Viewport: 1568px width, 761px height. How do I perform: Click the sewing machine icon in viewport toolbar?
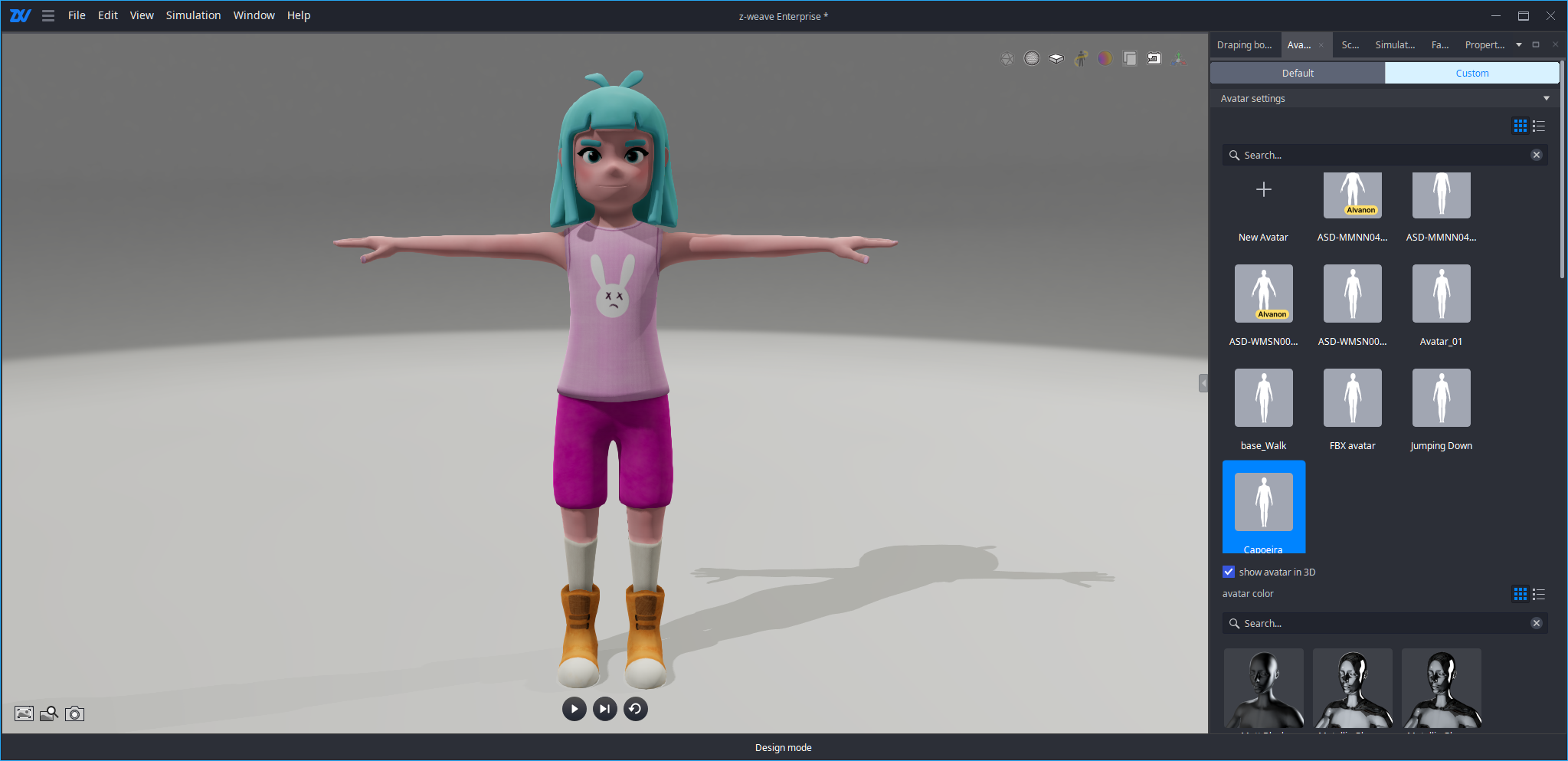click(1154, 58)
